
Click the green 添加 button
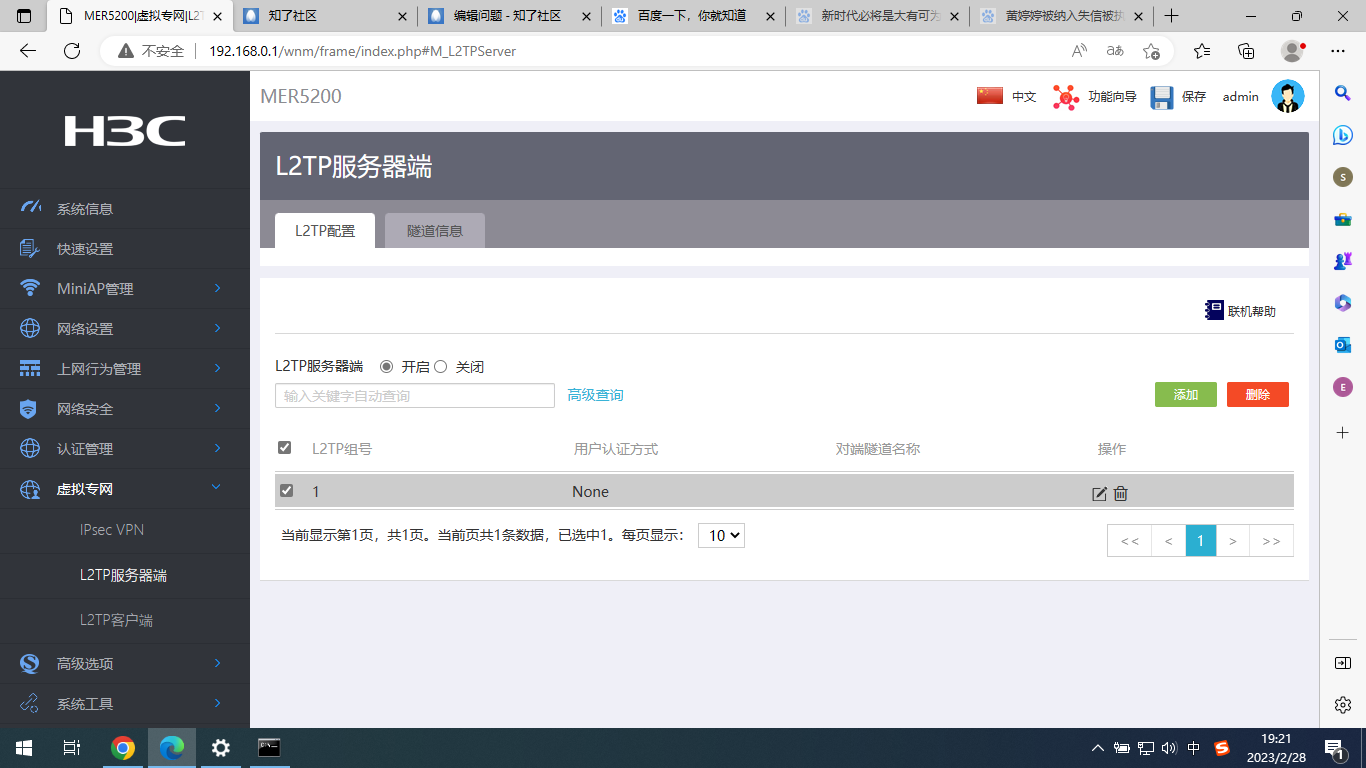point(1186,395)
